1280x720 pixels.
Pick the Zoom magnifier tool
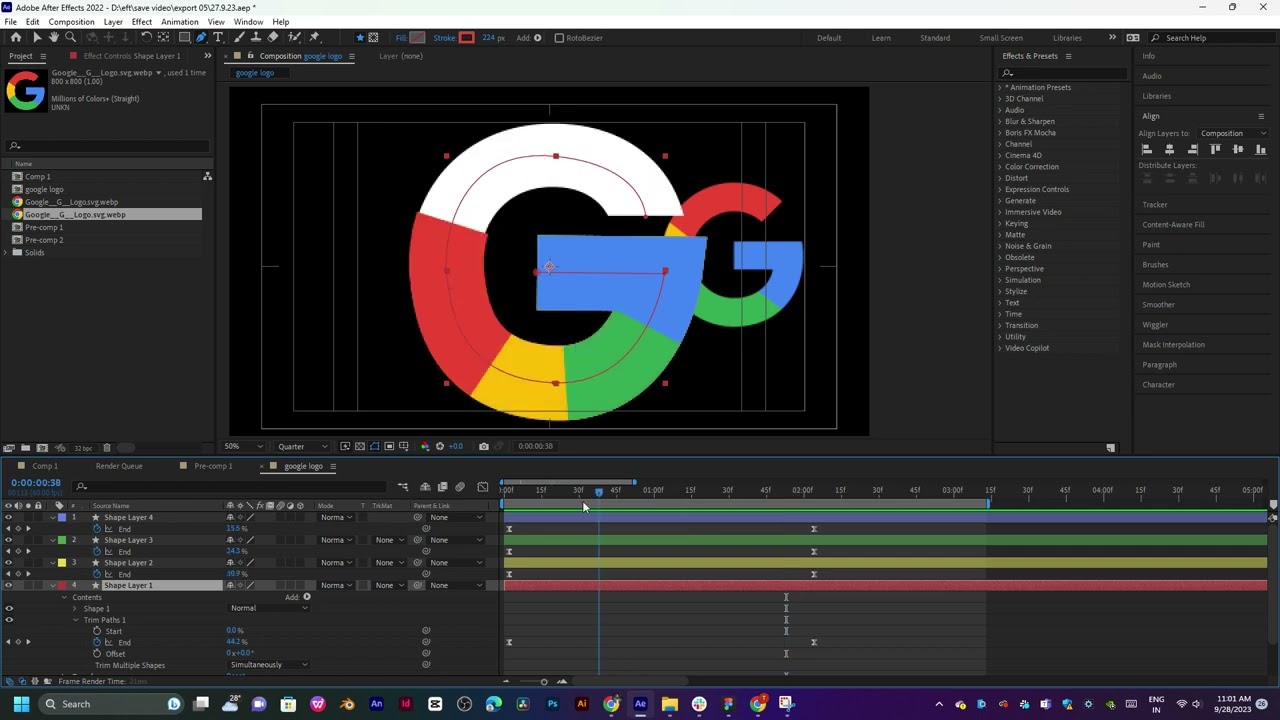[71, 38]
